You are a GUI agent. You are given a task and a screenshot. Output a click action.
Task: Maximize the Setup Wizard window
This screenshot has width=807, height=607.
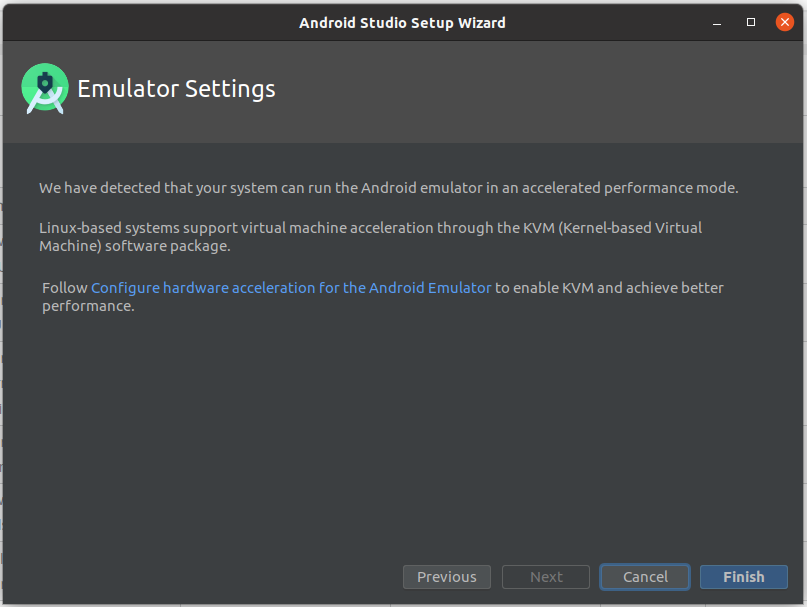[x=751, y=22]
